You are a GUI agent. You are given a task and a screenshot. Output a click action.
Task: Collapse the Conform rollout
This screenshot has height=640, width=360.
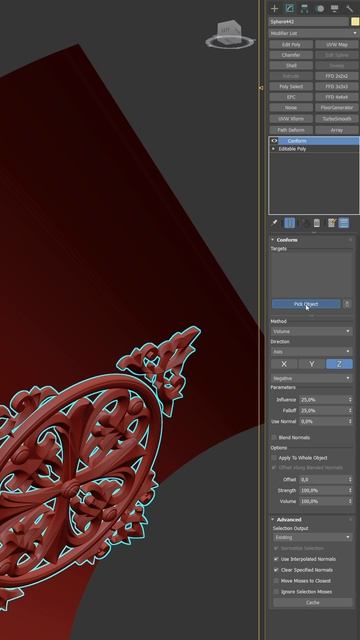coord(273,240)
